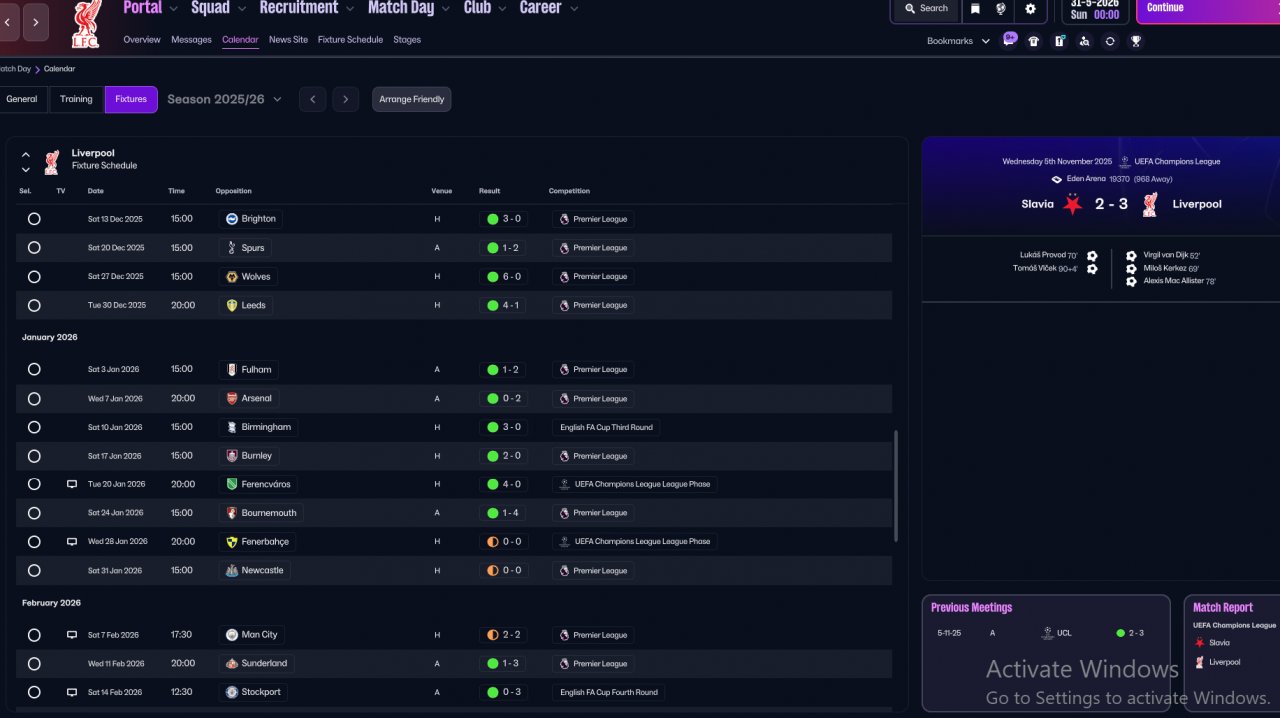
Task: Switch to the General calendar view
Action: 22,99
